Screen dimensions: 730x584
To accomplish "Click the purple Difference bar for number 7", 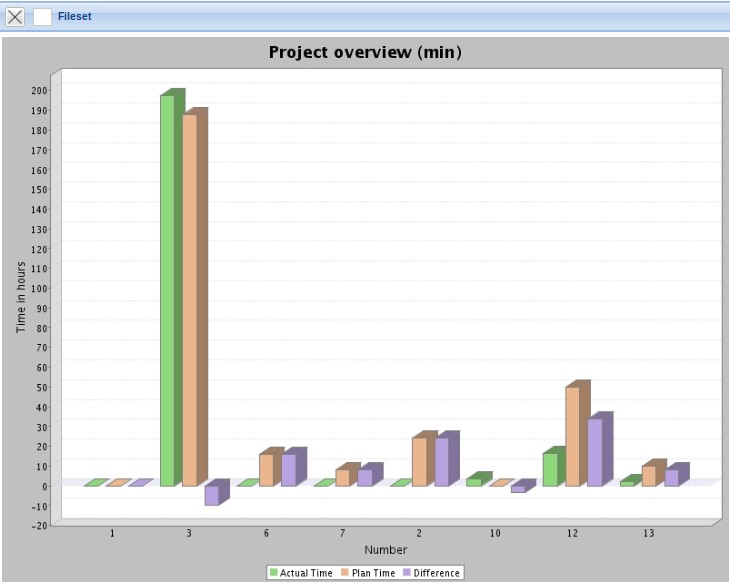I will click(x=364, y=477).
